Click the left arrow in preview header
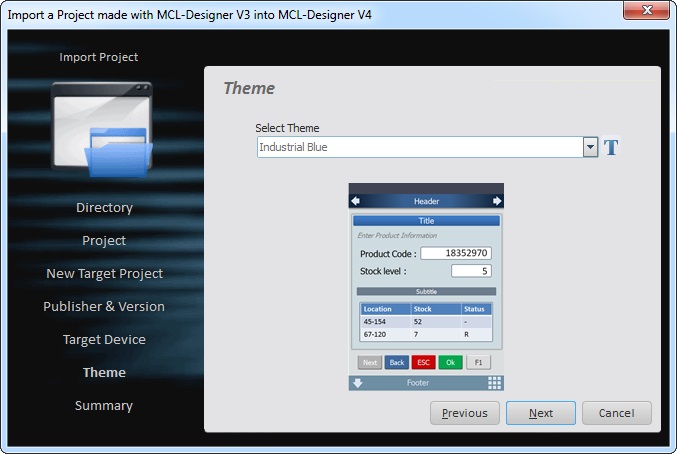Viewport: 677px width, 454px height. pyautogui.click(x=355, y=201)
